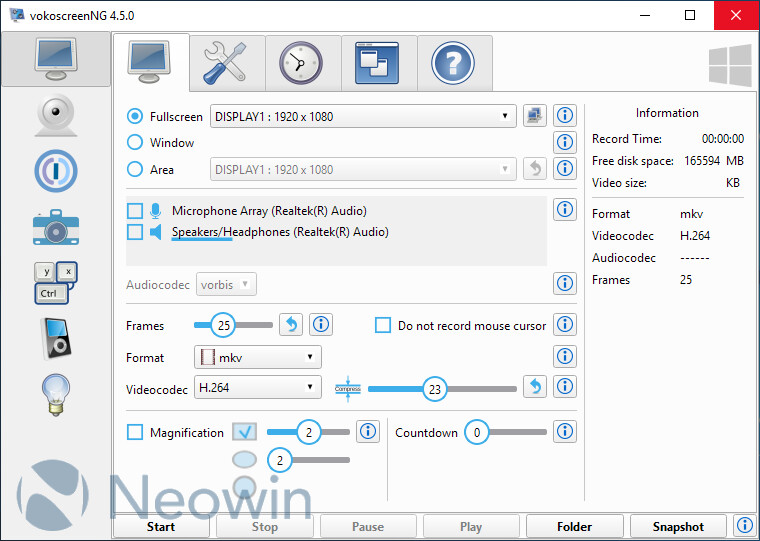Screen dimensions: 760x541
Task: Take a Snapshot
Action: [x=678, y=526]
